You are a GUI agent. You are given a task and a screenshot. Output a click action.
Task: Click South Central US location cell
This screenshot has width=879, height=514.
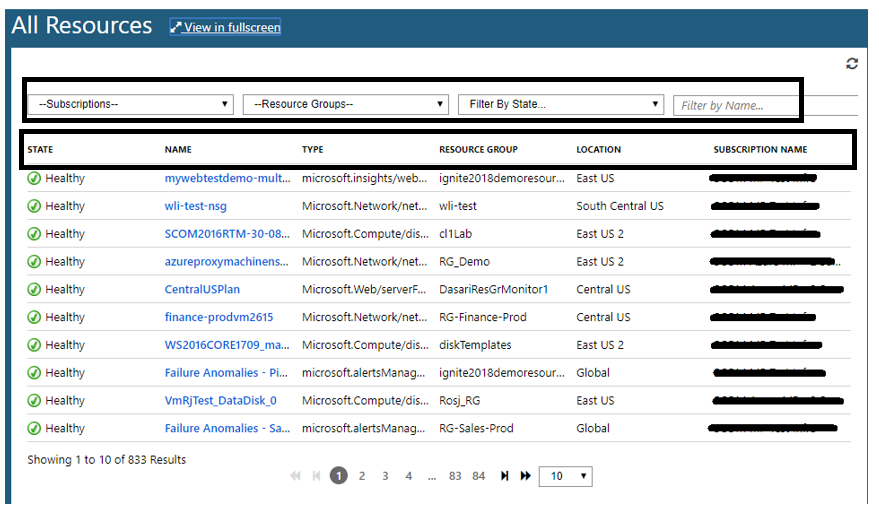pos(620,206)
